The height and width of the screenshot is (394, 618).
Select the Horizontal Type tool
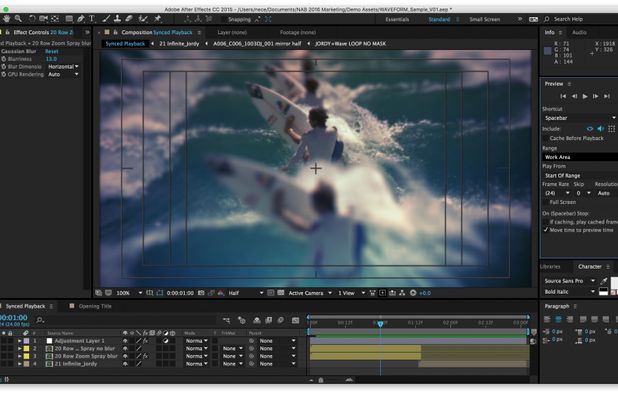[x=92, y=19]
